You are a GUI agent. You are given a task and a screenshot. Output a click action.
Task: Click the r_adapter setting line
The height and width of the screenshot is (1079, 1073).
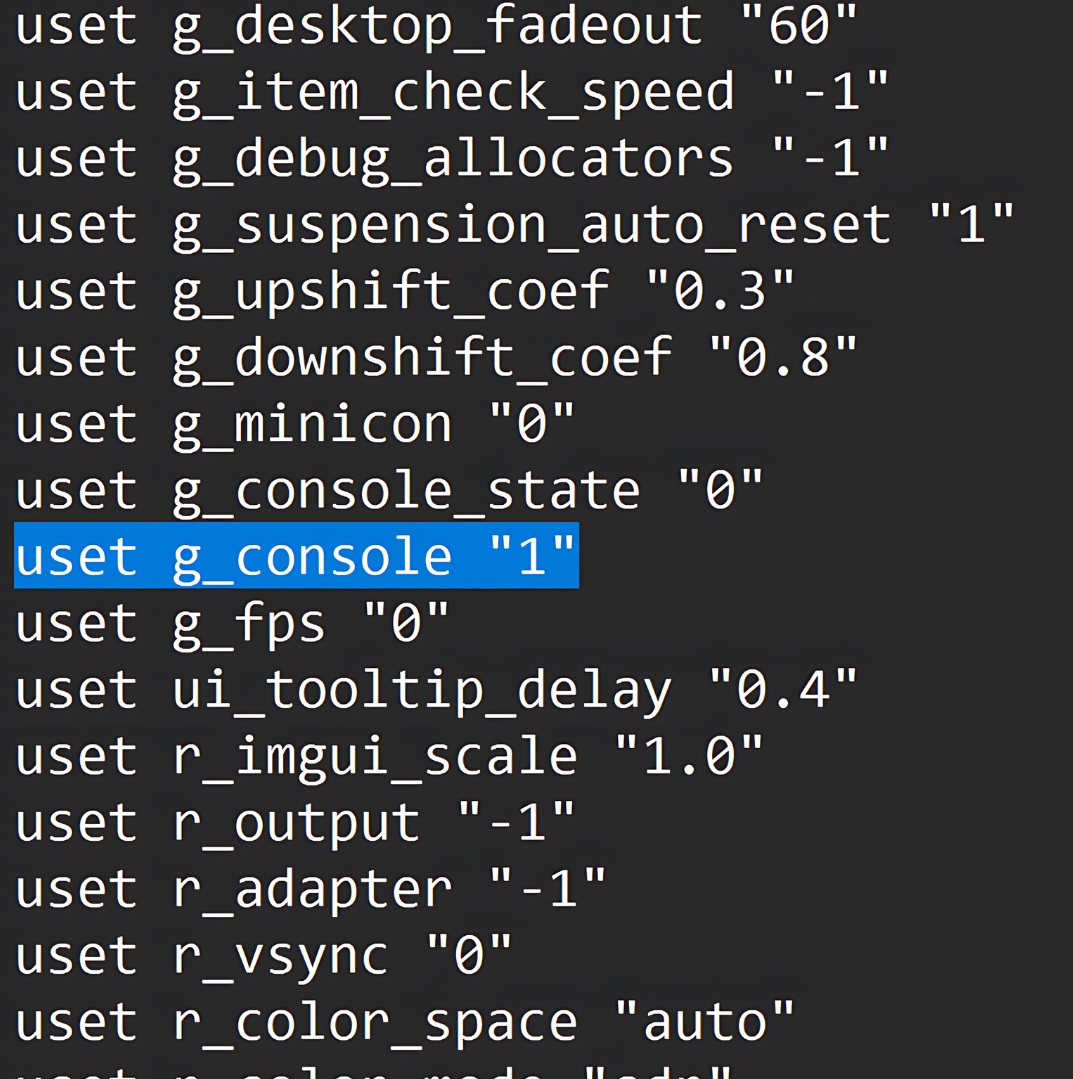310,889
